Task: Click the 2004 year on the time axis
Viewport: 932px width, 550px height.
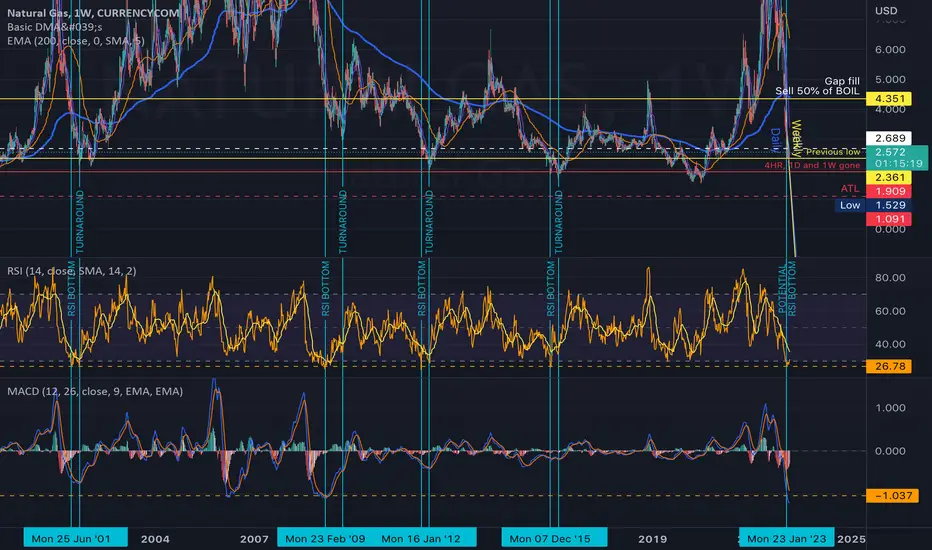Action: click(x=155, y=539)
